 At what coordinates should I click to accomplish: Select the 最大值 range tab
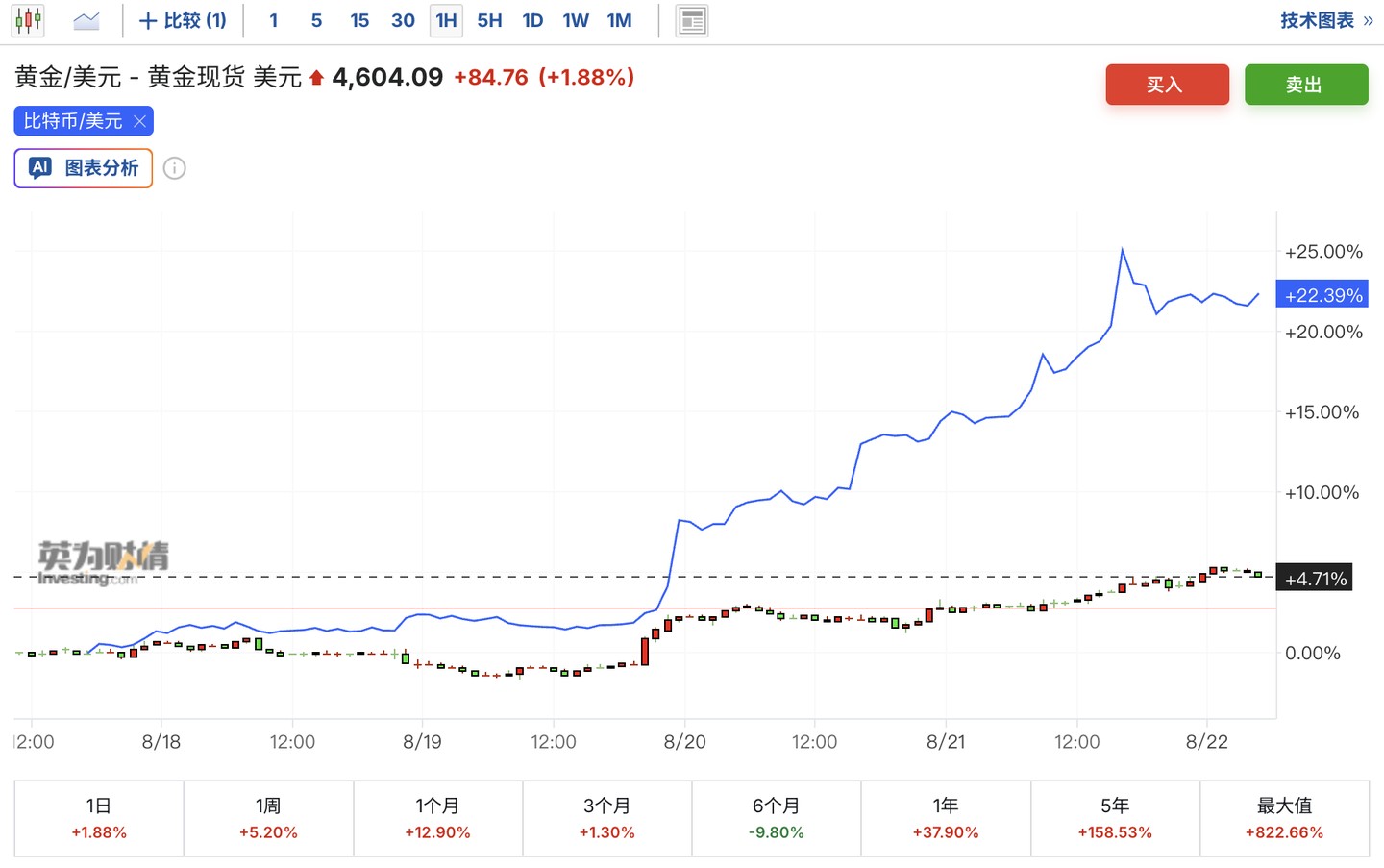click(x=1284, y=818)
